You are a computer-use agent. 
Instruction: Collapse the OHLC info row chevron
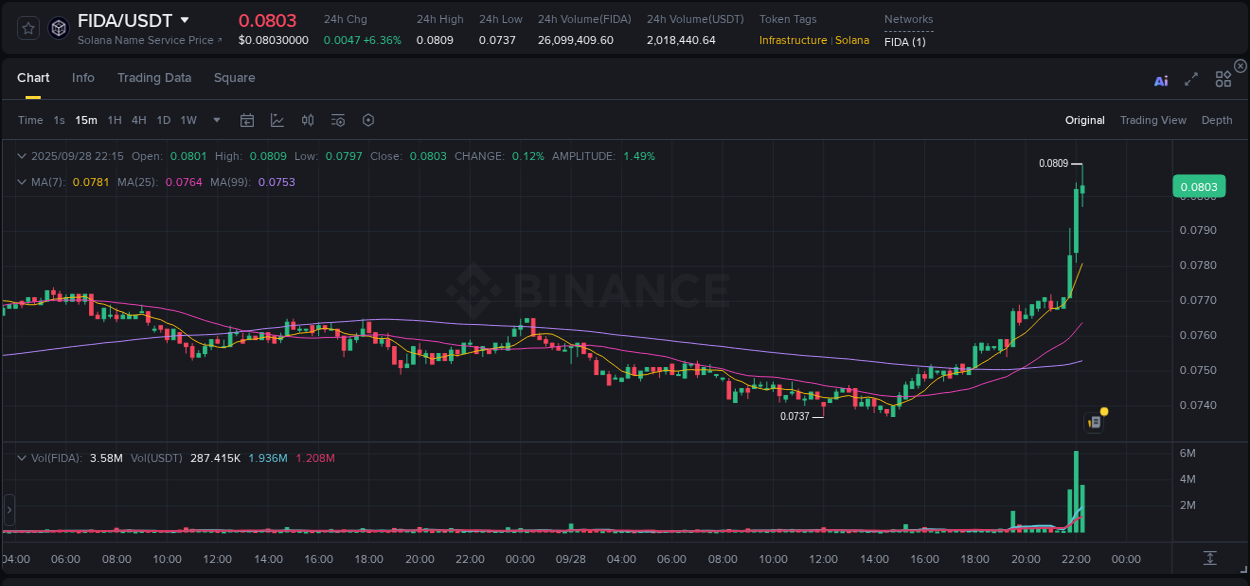pyautogui.click(x=22, y=156)
